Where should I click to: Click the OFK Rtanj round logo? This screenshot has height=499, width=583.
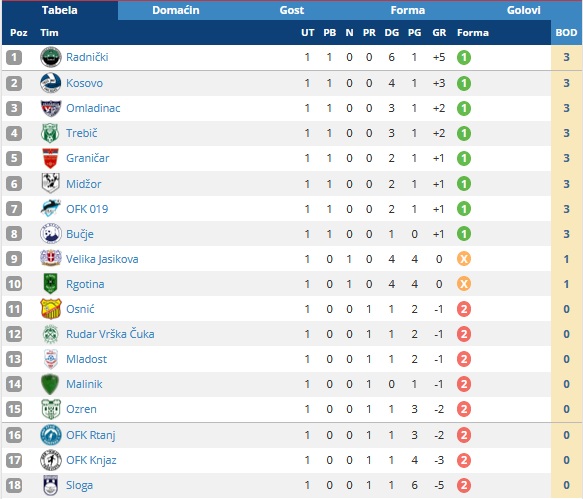pos(51,435)
